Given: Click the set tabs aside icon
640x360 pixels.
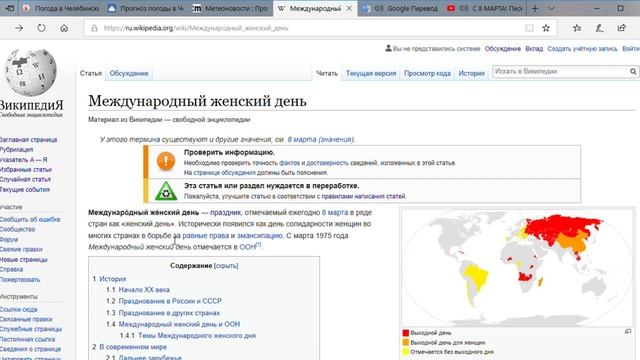Looking at the screenshot, I should pos(10,8).
